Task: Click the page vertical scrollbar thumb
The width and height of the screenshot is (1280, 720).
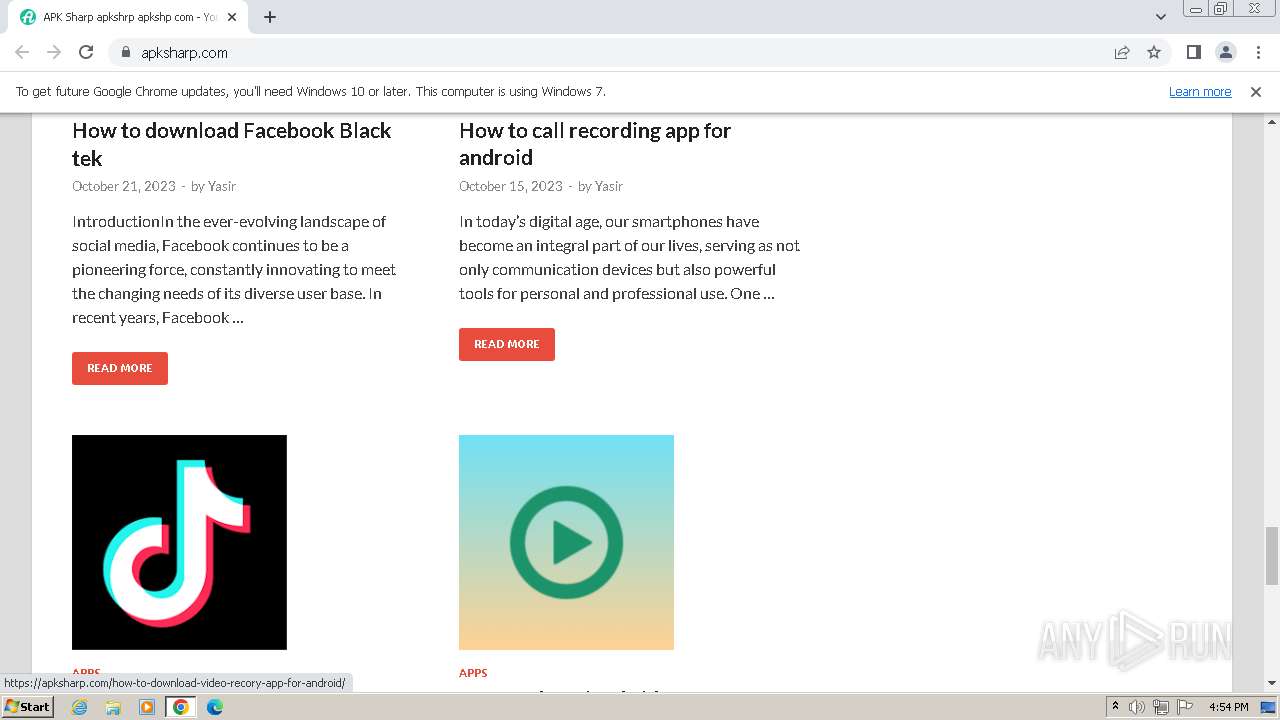Action: pyautogui.click(x=1272, y=555)
